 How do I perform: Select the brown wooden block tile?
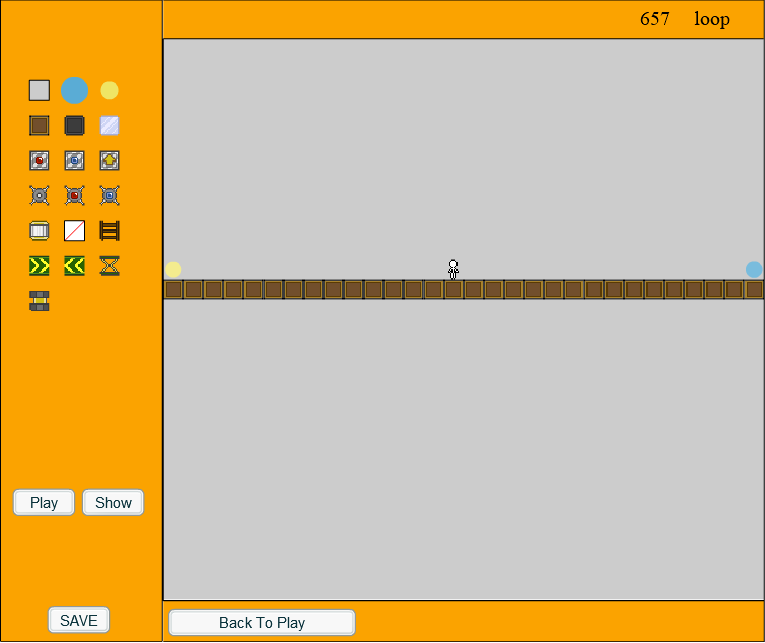point(40,125)
